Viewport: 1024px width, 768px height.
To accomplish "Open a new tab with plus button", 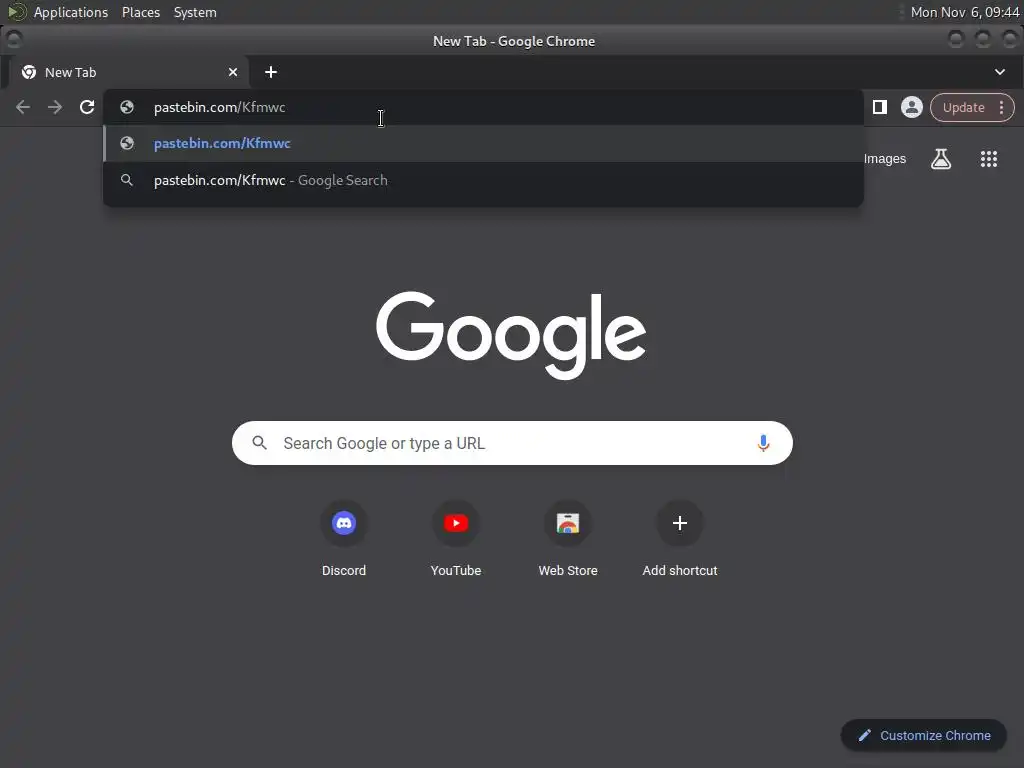I will [271, 72].
